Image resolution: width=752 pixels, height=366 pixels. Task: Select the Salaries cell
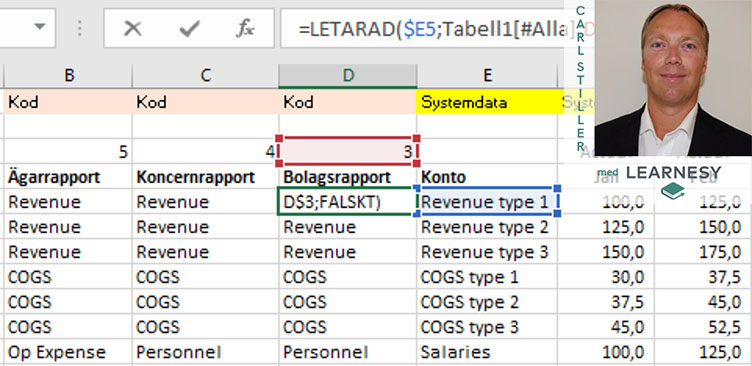[487, 352]
